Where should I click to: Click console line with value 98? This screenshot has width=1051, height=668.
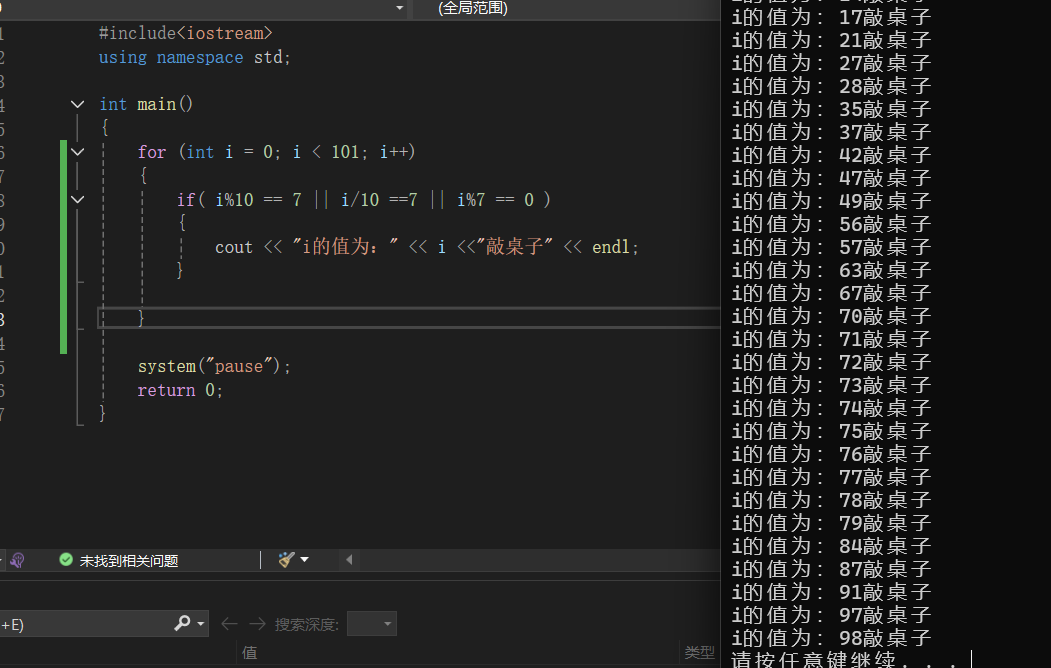point(831,638)
